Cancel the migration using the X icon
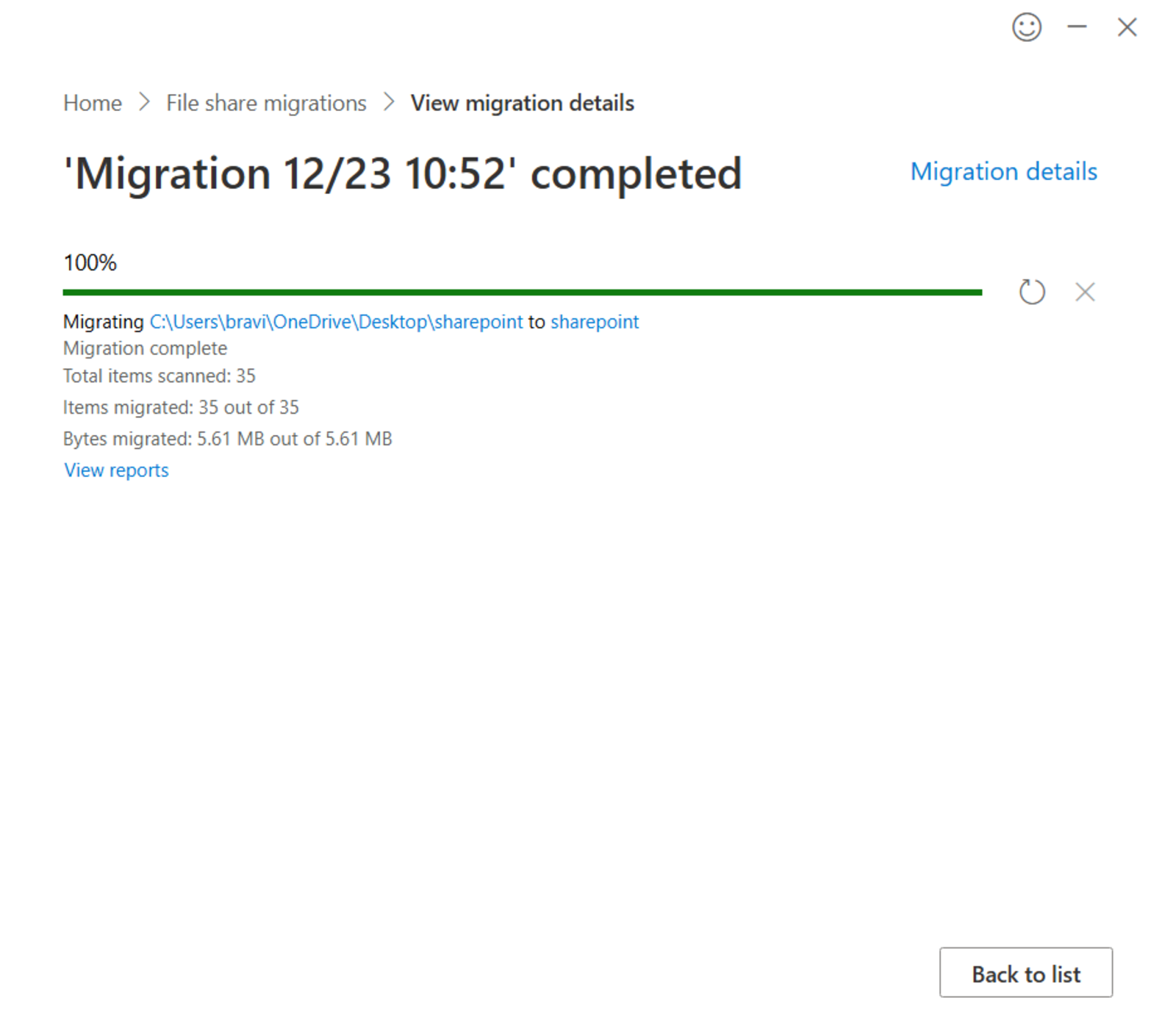1176x1034 pixels. [1084, 292]
